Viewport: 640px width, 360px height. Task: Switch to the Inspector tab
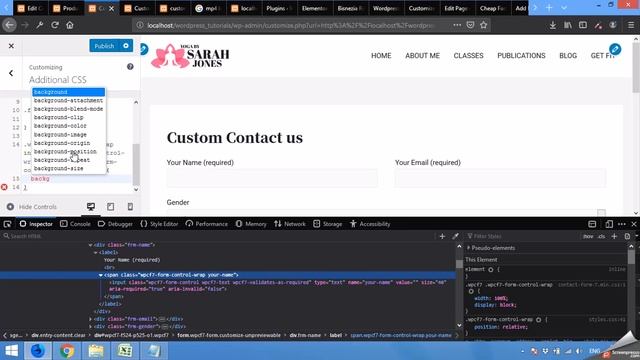click(36, 224)
